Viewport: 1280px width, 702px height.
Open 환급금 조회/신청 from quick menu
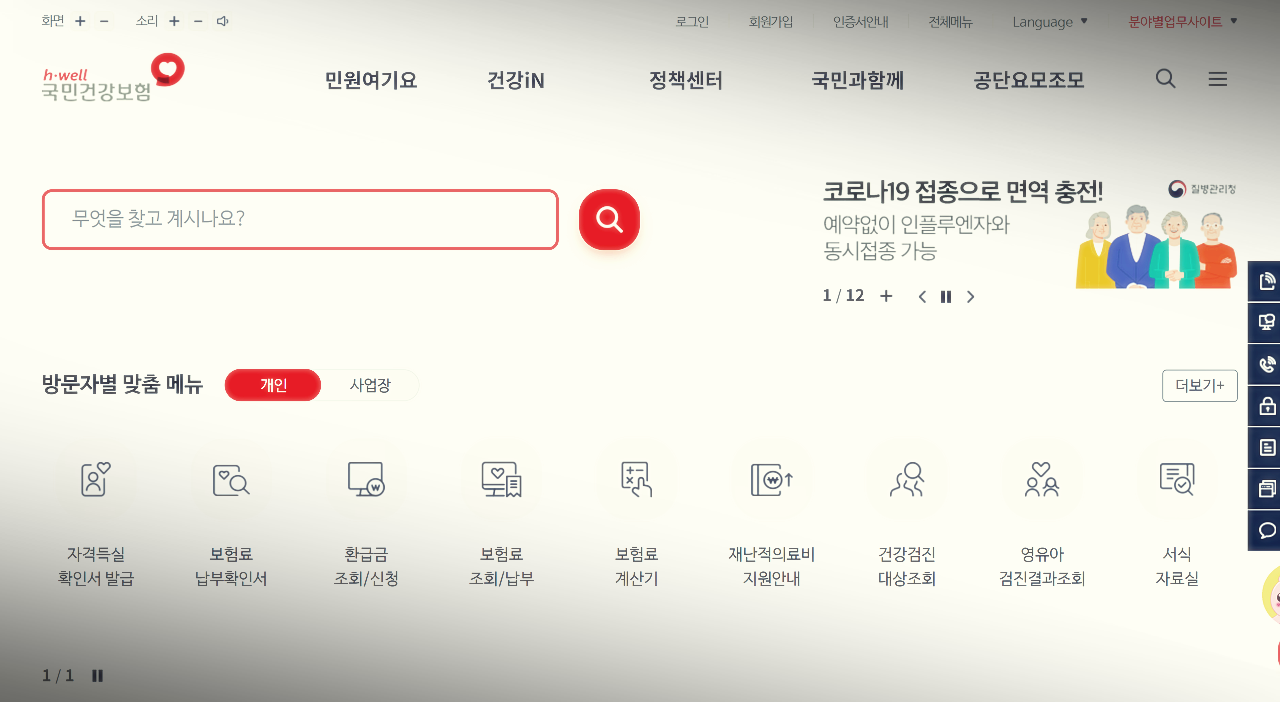click(x=365, y=500)
